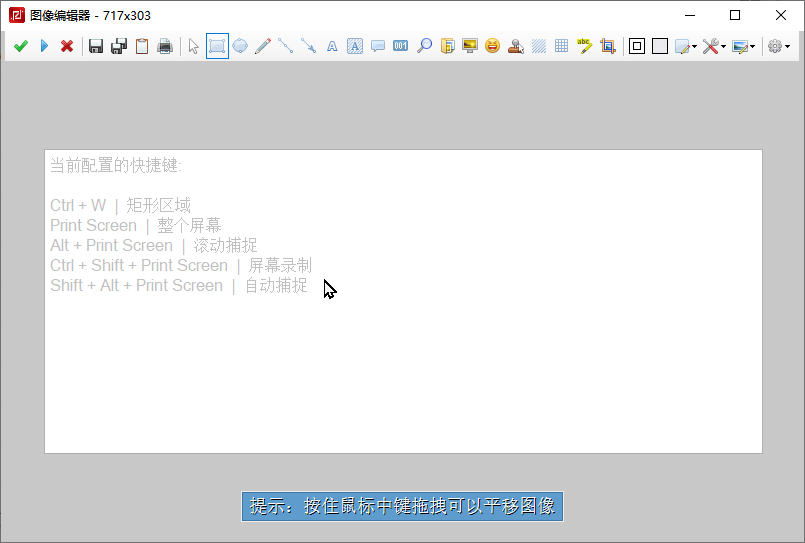Choose Save As via the double-floppy icon

(x=119, y=46)
